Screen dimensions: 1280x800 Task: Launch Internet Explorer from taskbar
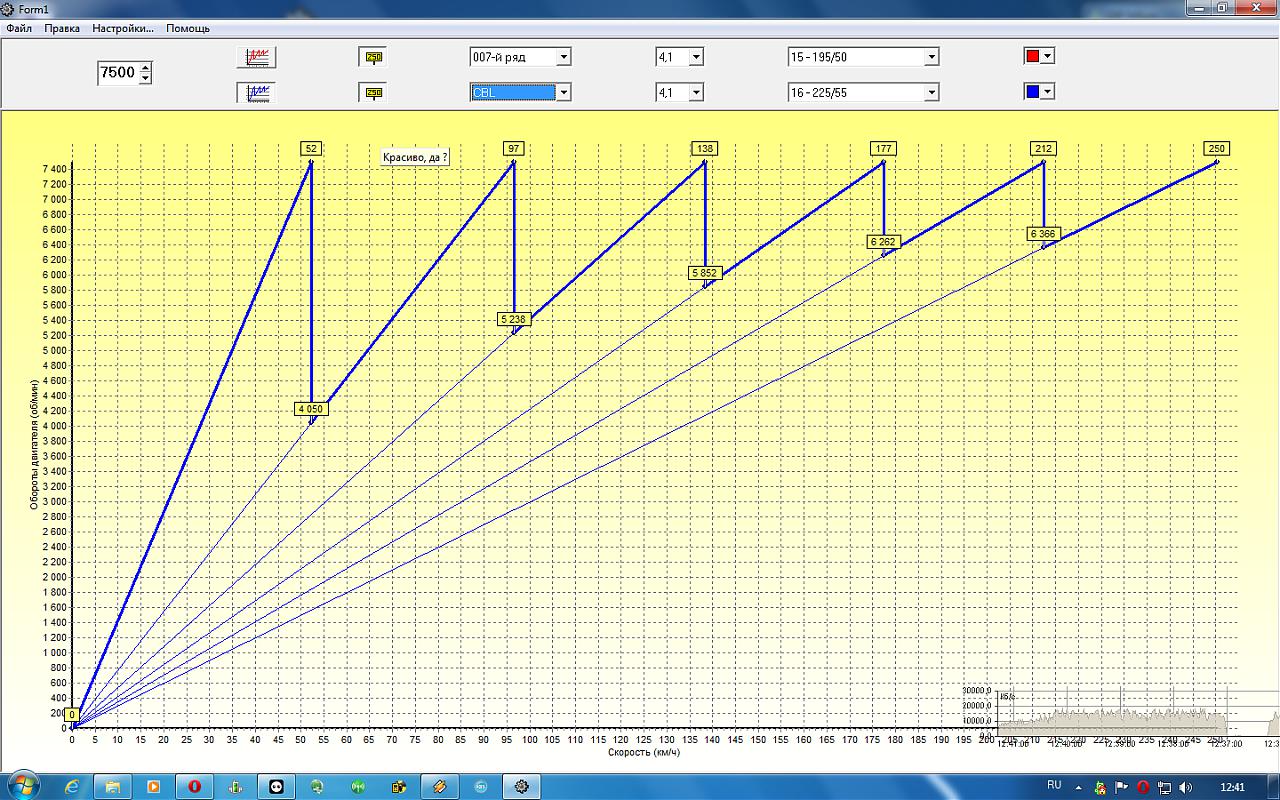point(71,786)
